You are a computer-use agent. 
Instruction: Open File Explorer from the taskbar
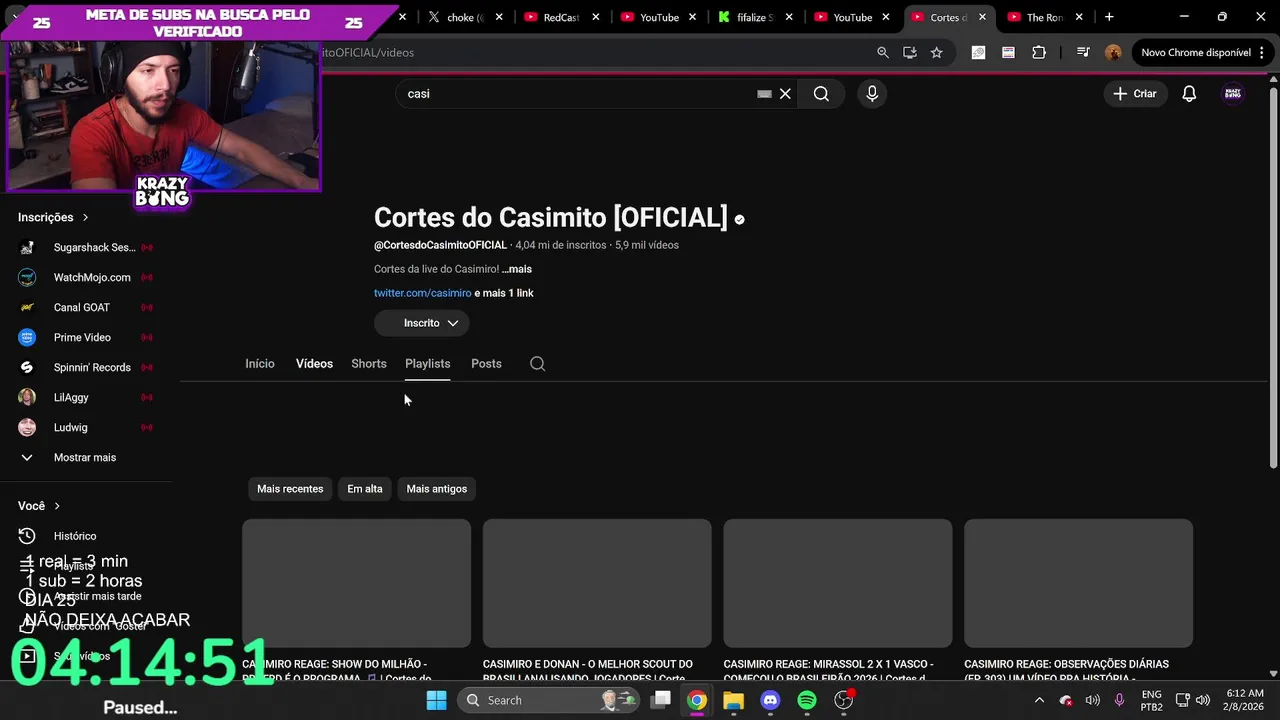(x=733, y=700)
